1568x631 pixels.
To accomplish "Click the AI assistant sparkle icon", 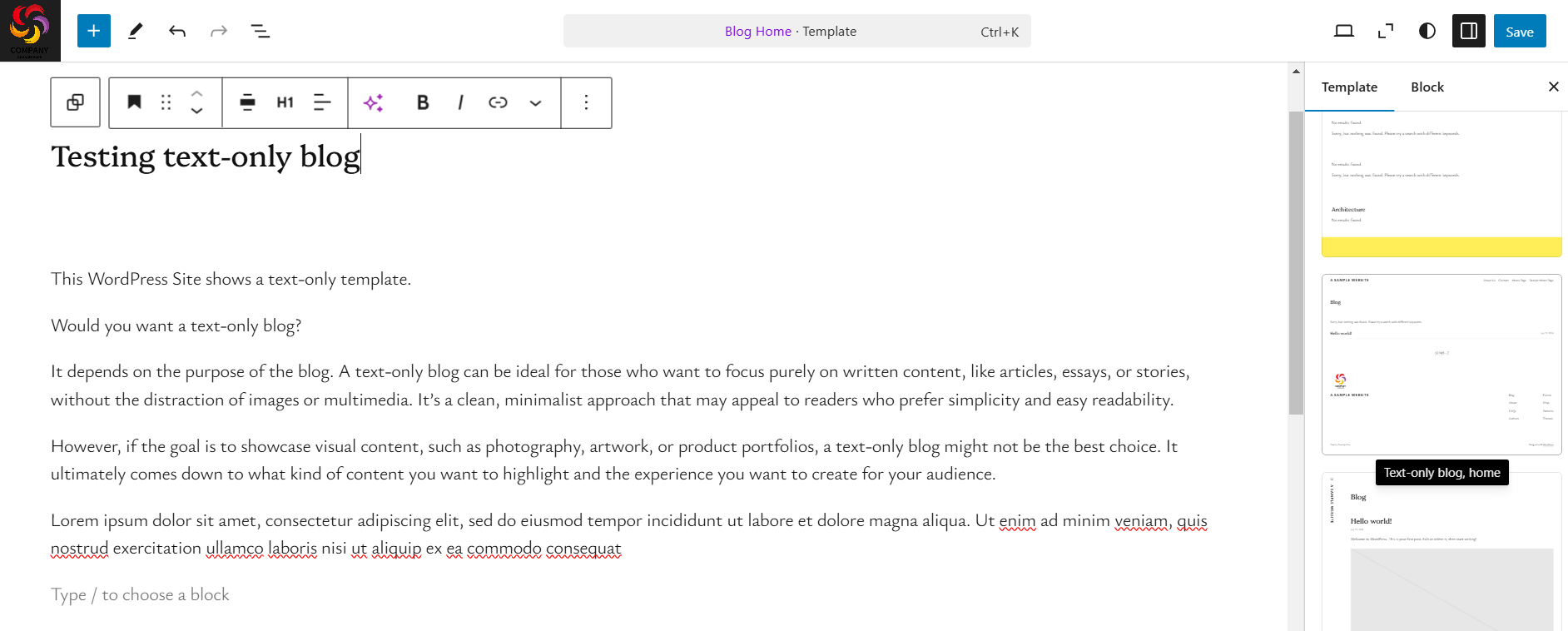I will point(374,102).
